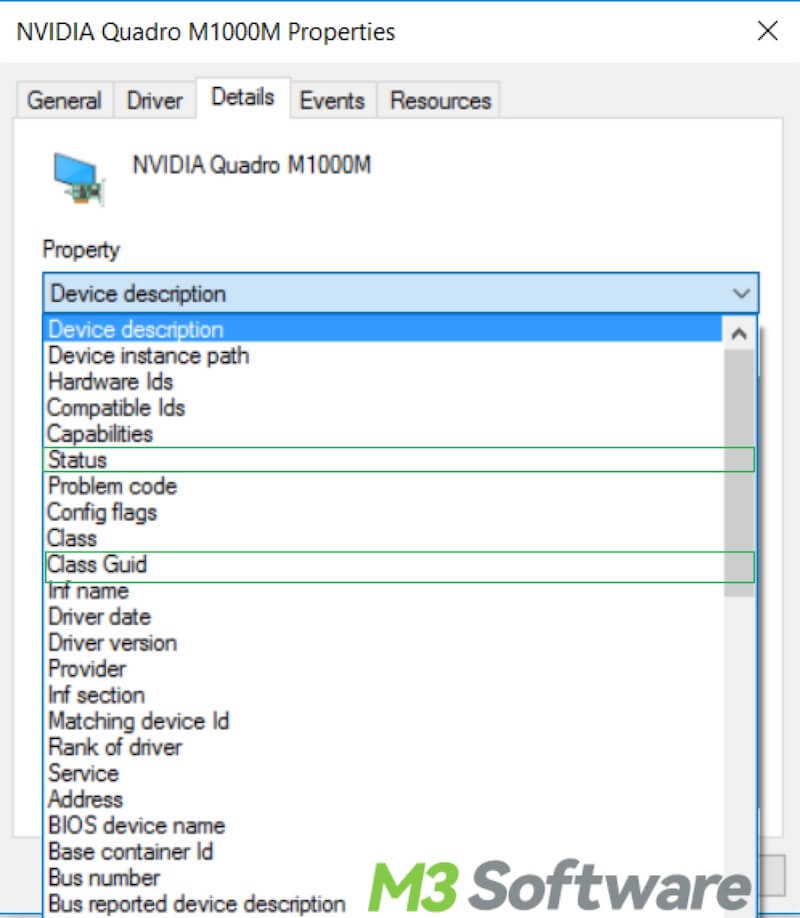Select 'Driver date' property
The height and width of the screenshot is (918, 800).
pyautogui.click(x=383, y=616)
